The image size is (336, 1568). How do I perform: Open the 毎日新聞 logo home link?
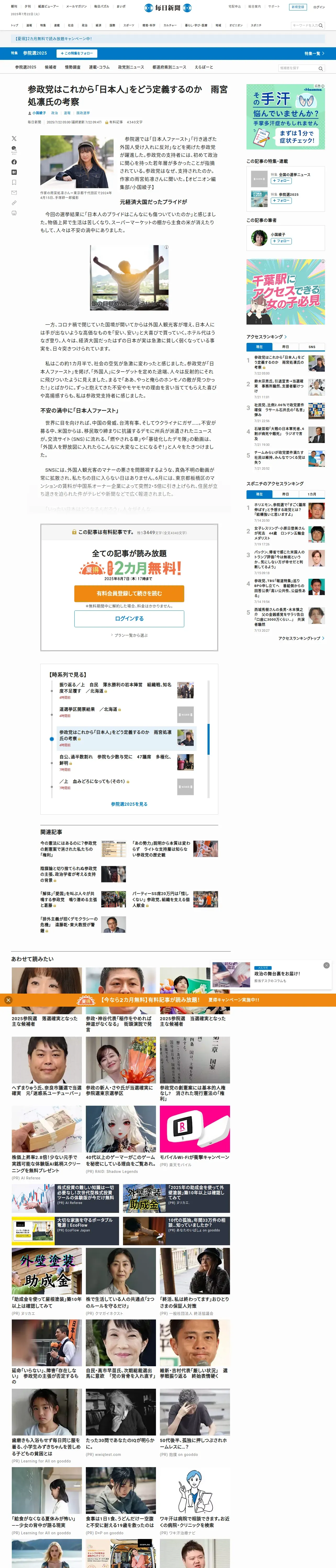(168, 7)
